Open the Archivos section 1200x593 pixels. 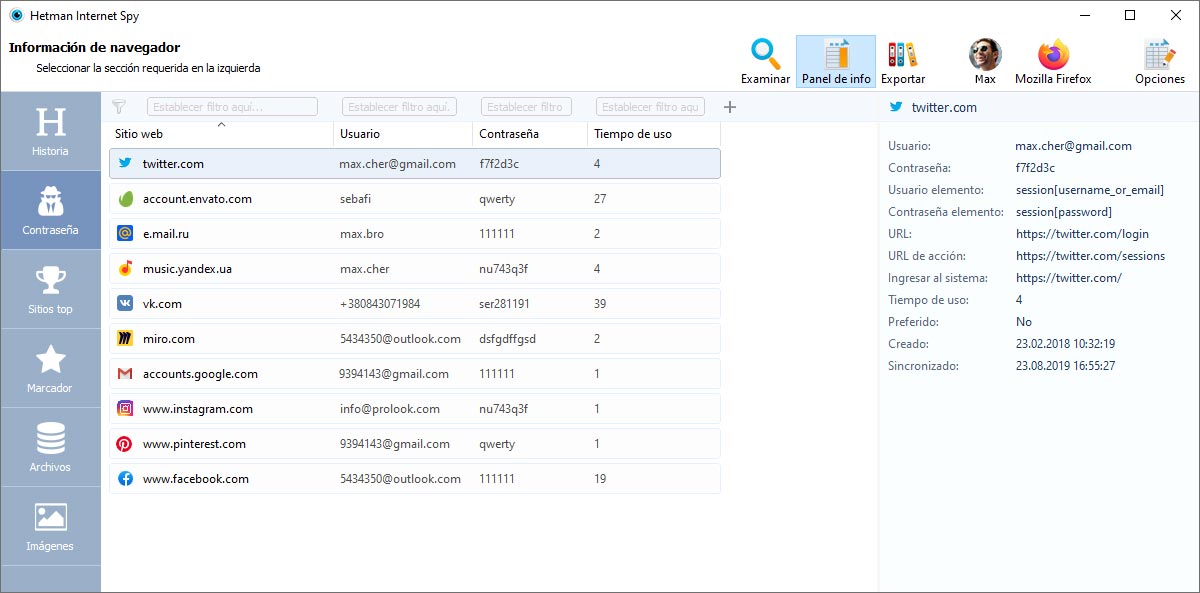click(x=51, y=447)
